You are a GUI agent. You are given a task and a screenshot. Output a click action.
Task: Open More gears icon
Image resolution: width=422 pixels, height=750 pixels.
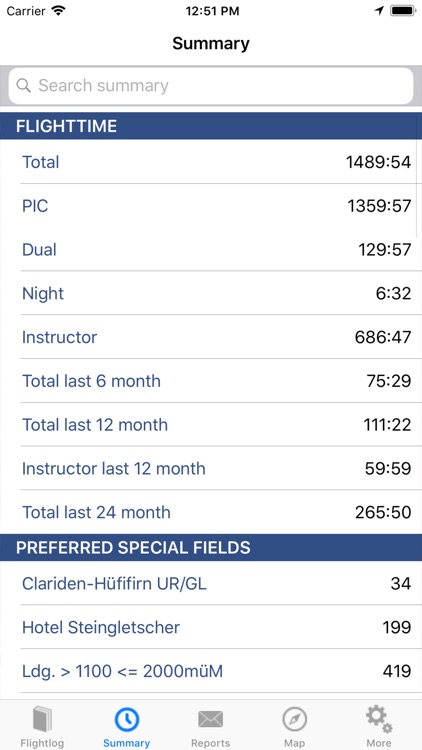(379, 720)
